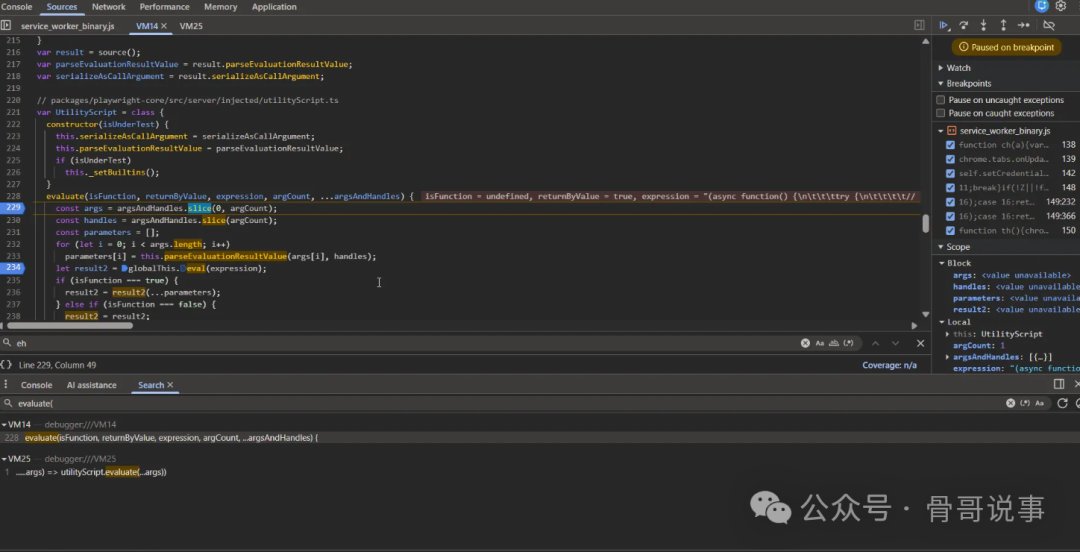The image size is (1080, 552).
Task: Switch to VM25 source tab
Action: coord(191,26)
